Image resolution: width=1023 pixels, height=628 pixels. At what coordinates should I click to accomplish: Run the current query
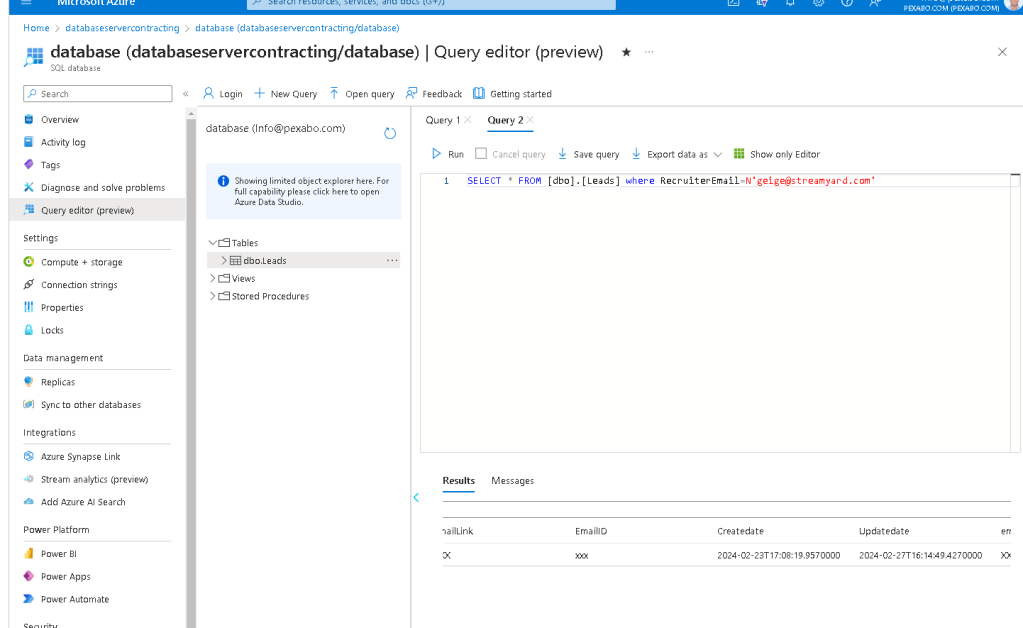448,154
